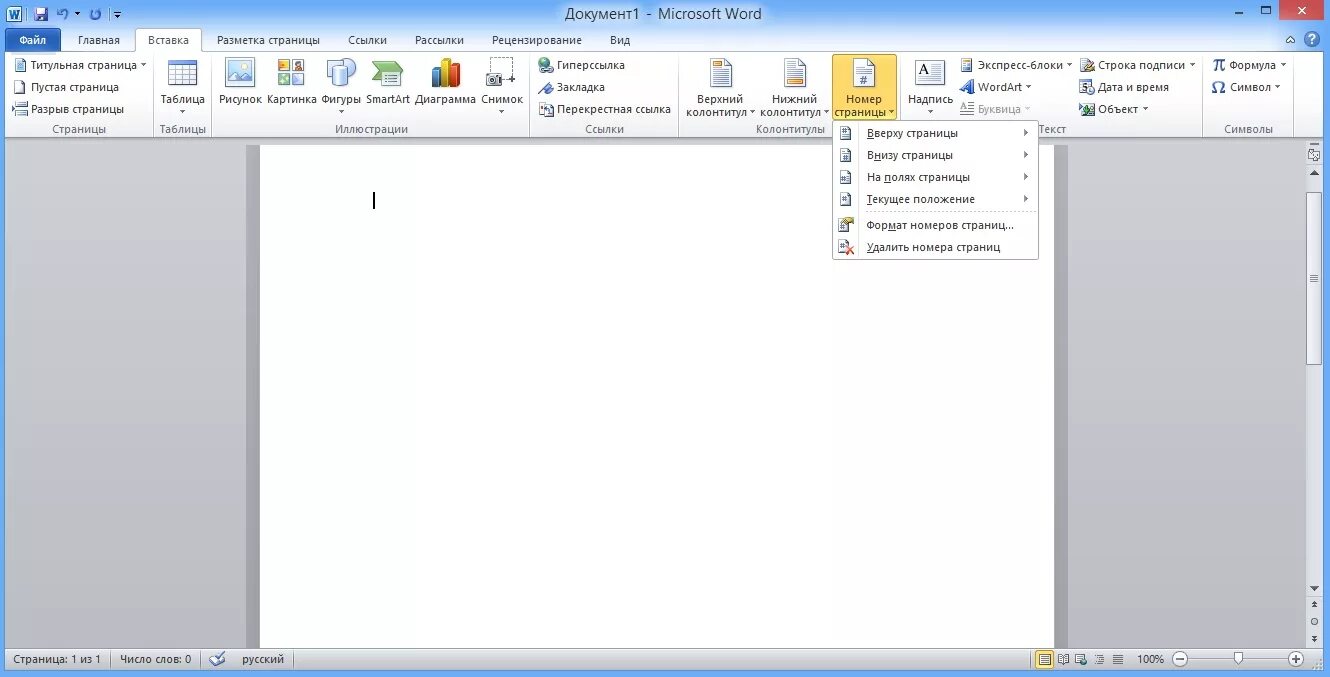Add a hyperlink with Гиперссылка

(582, 65)
